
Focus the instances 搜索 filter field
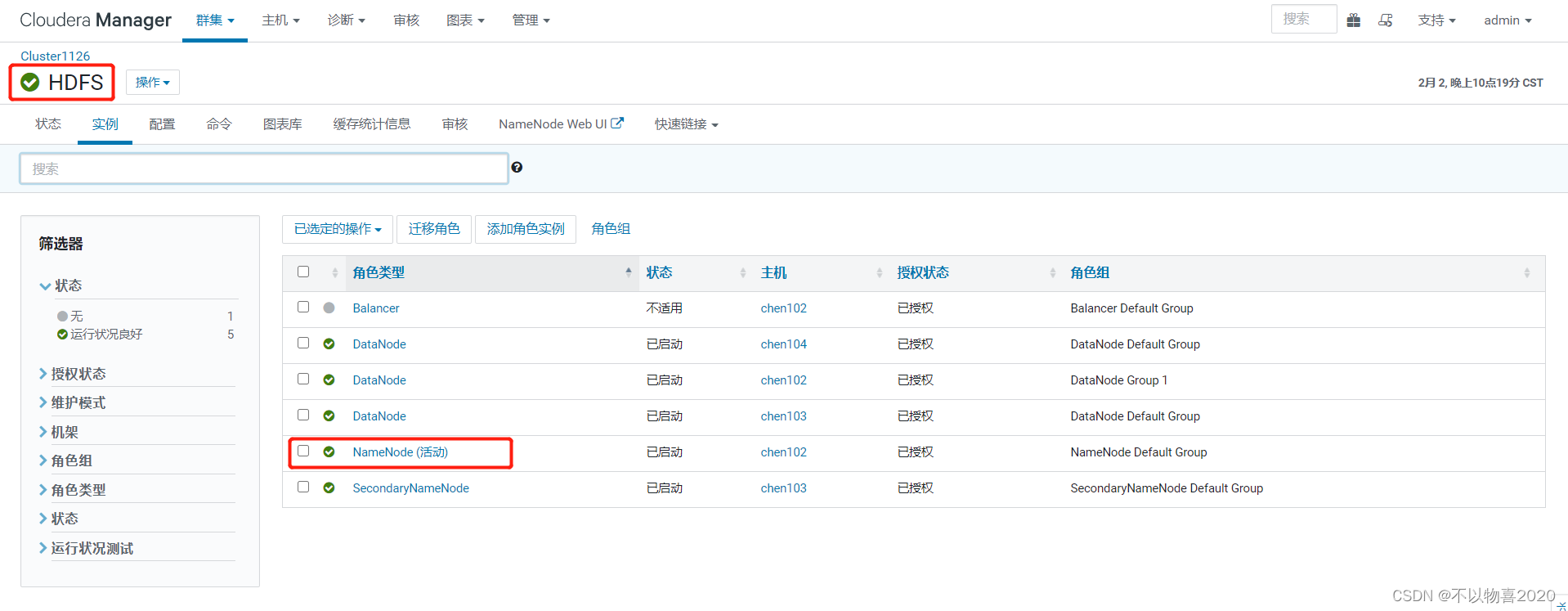[264, 168]
